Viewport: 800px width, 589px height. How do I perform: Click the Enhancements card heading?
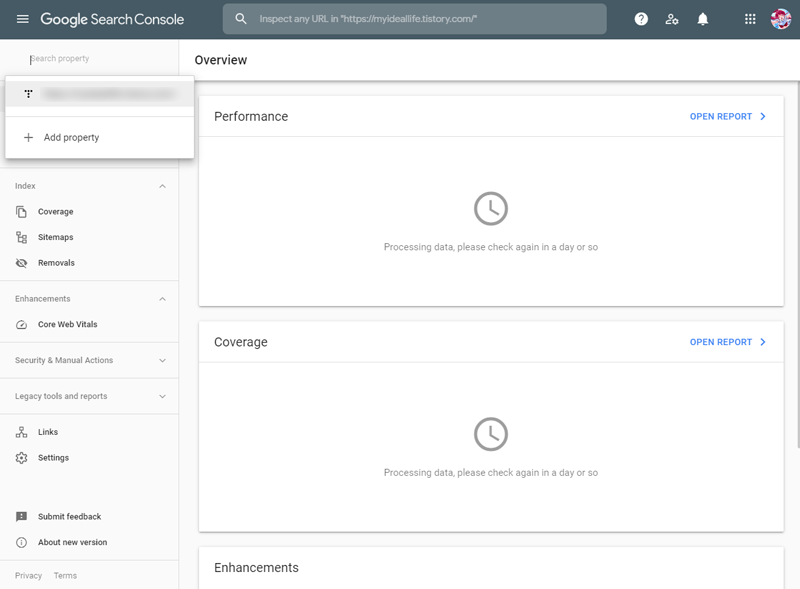tap(256, 568)
